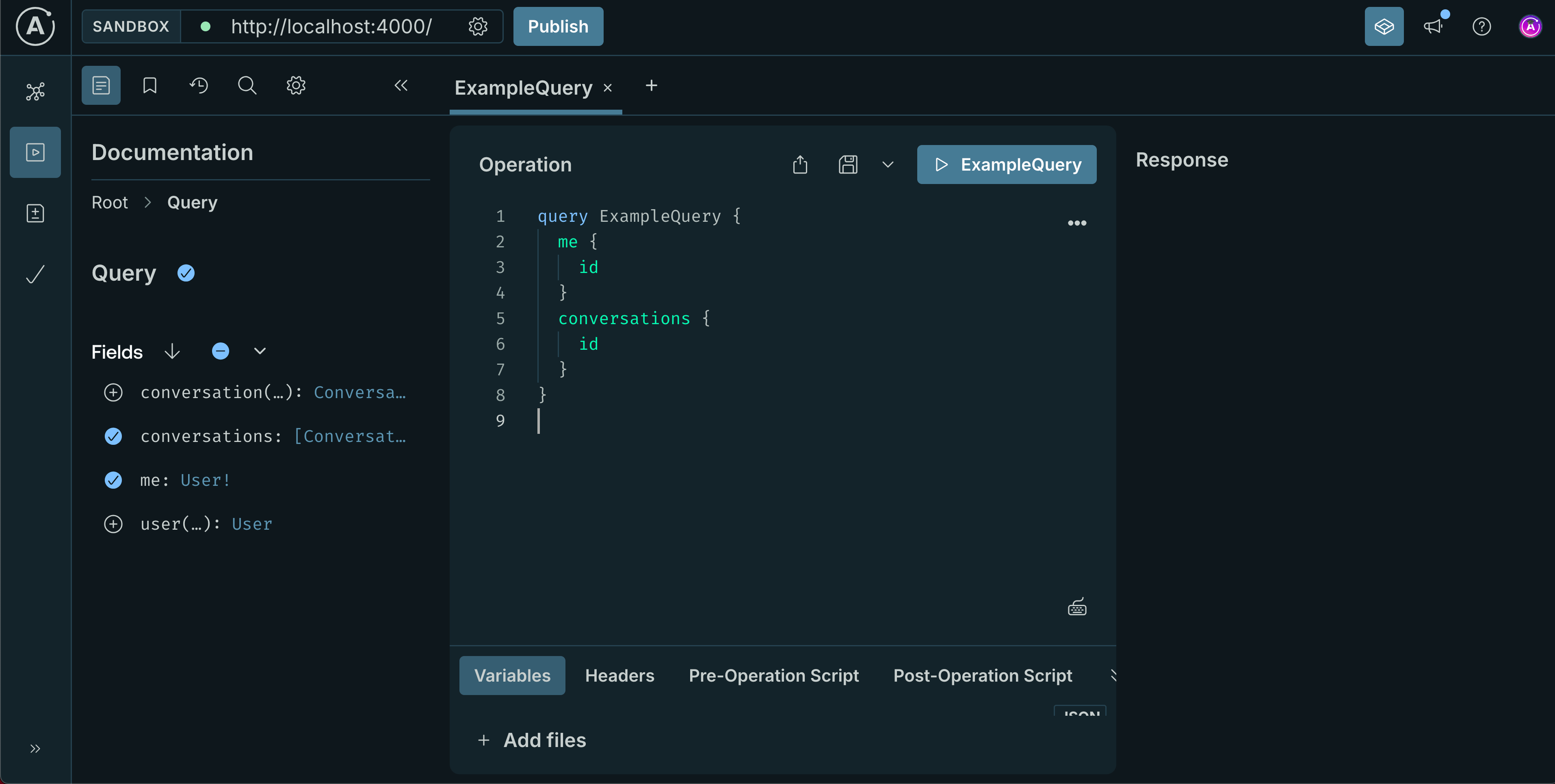
Task: Uncheck the conversations field checkbox
Action: click(x=113, y=436)
